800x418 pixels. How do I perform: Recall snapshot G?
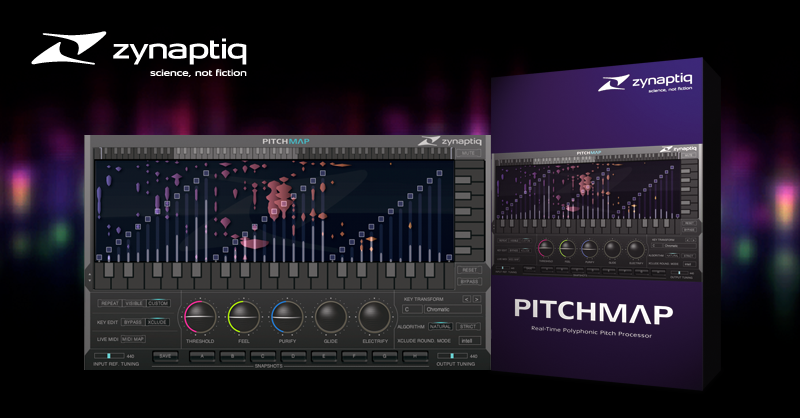[385, 356]
